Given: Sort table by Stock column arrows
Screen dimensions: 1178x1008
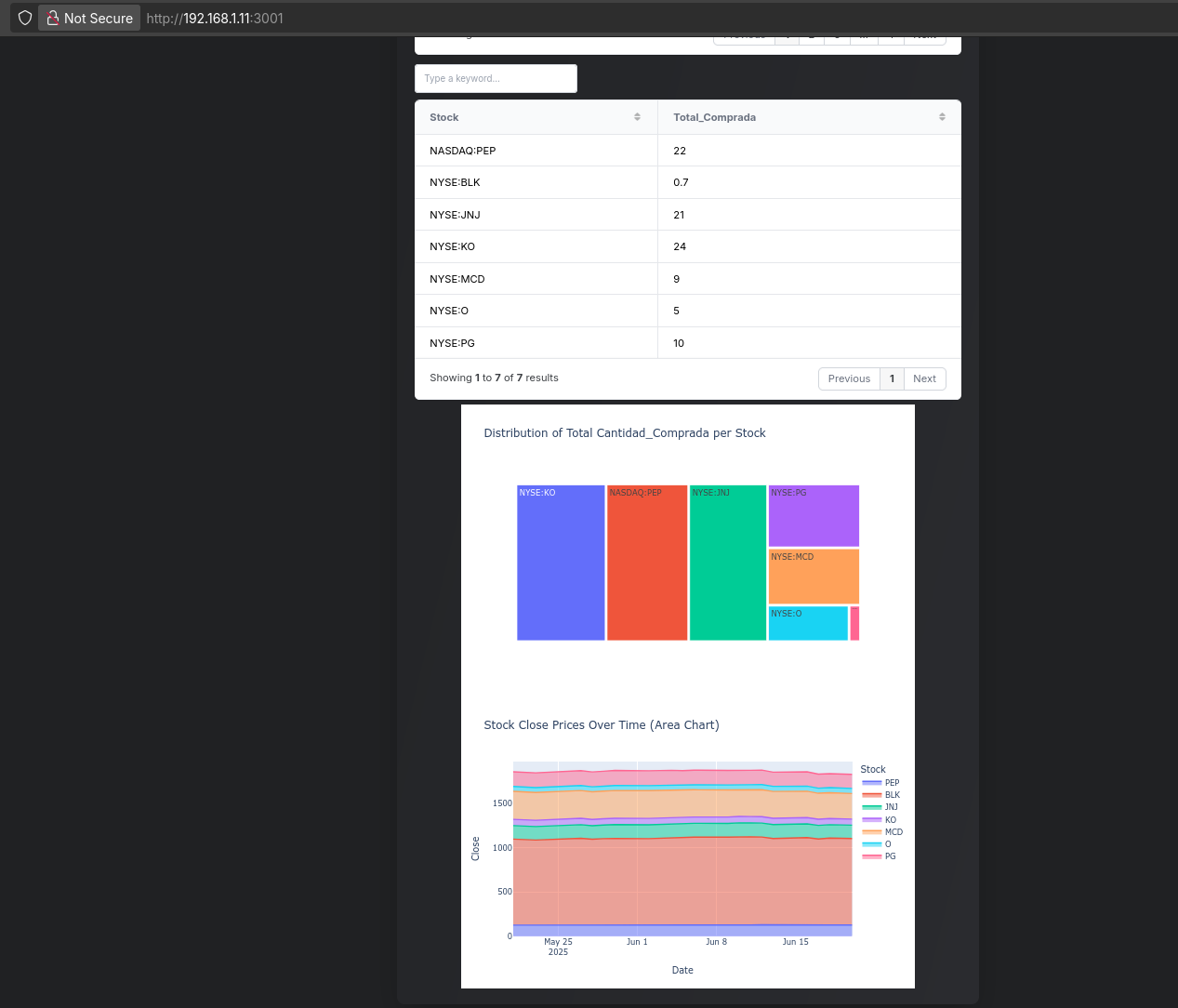Looking at the screenshot, I should [637, 117].
